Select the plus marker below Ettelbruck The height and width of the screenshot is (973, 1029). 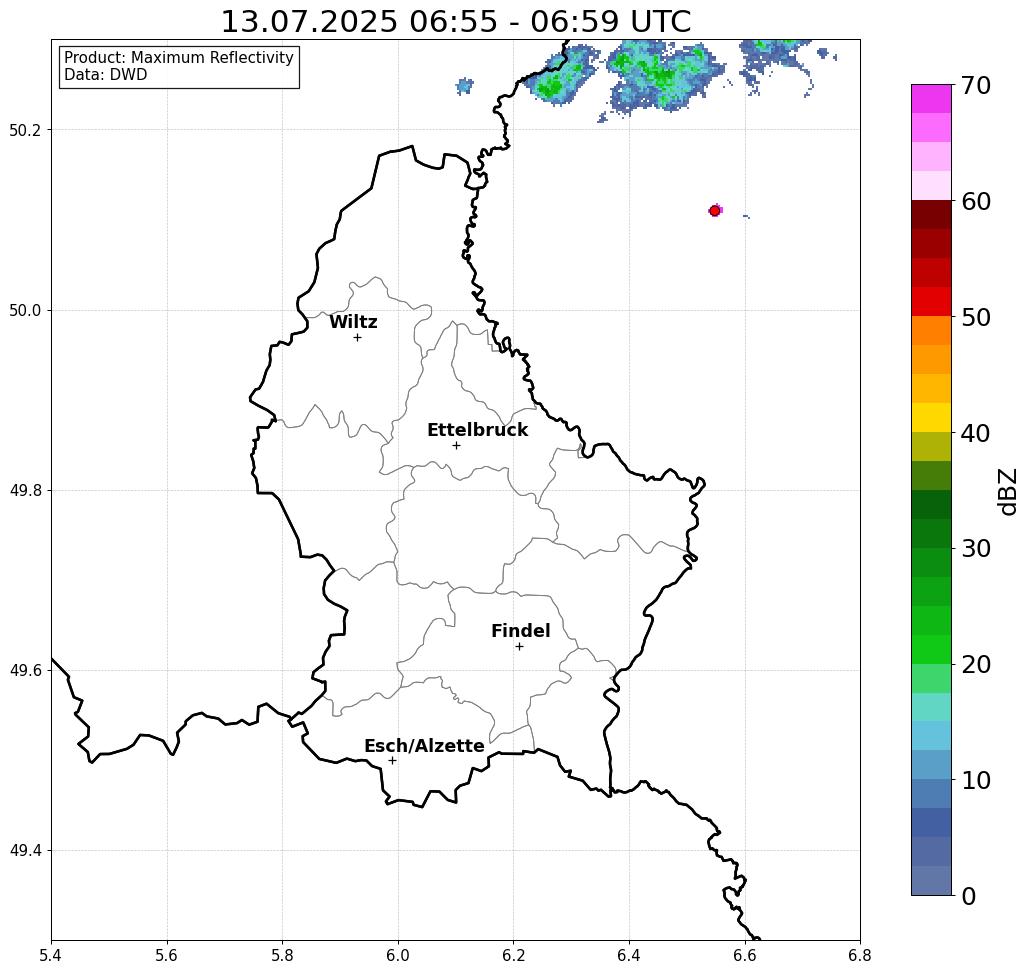tap(457, 445)
